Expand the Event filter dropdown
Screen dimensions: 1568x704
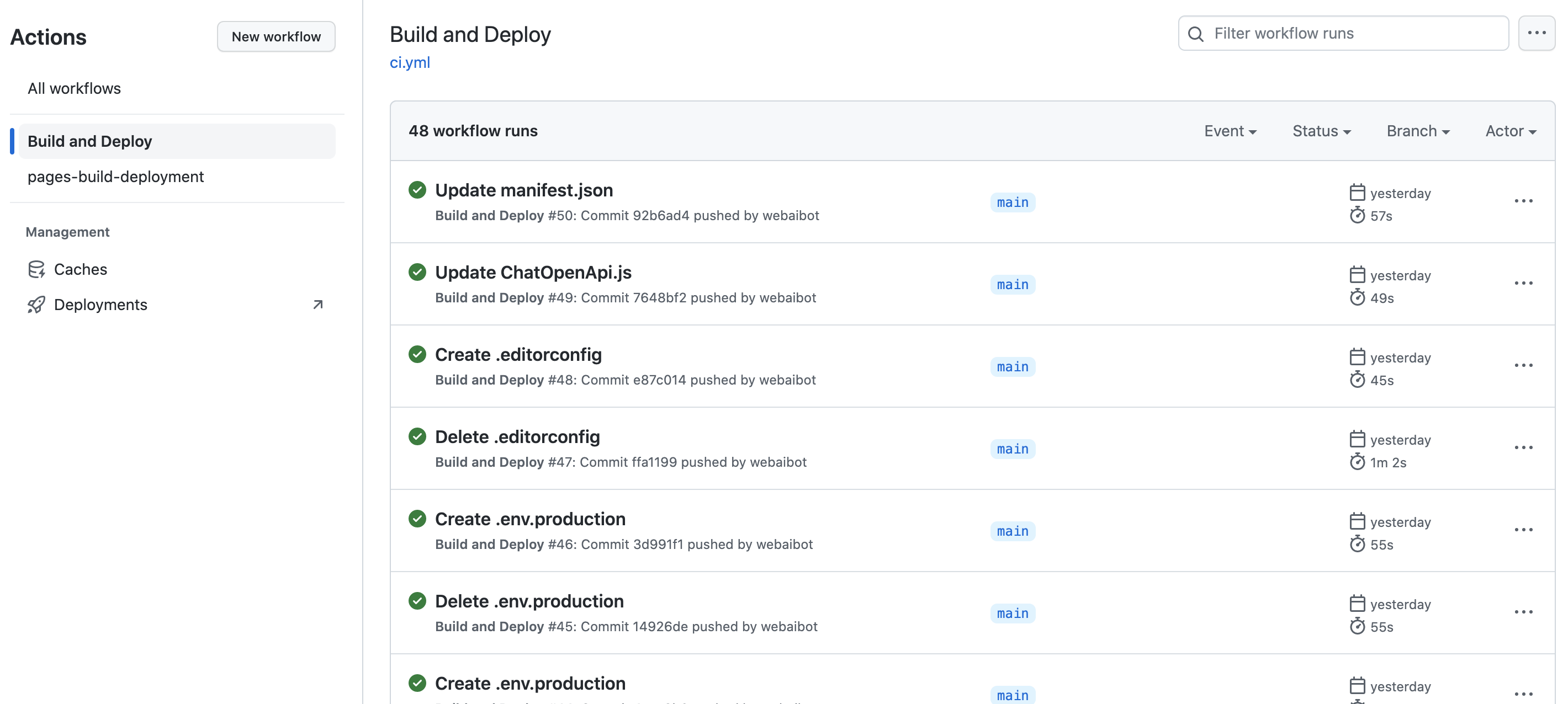click(1230, 131)
